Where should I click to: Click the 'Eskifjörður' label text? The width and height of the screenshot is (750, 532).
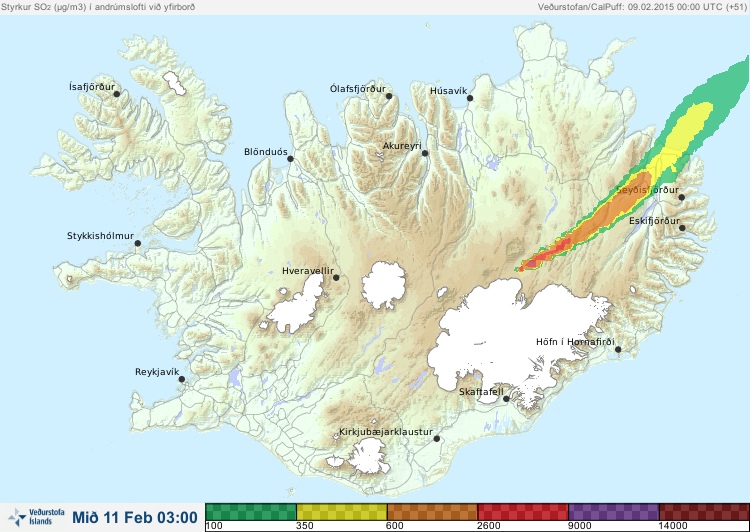pos(654,221)
